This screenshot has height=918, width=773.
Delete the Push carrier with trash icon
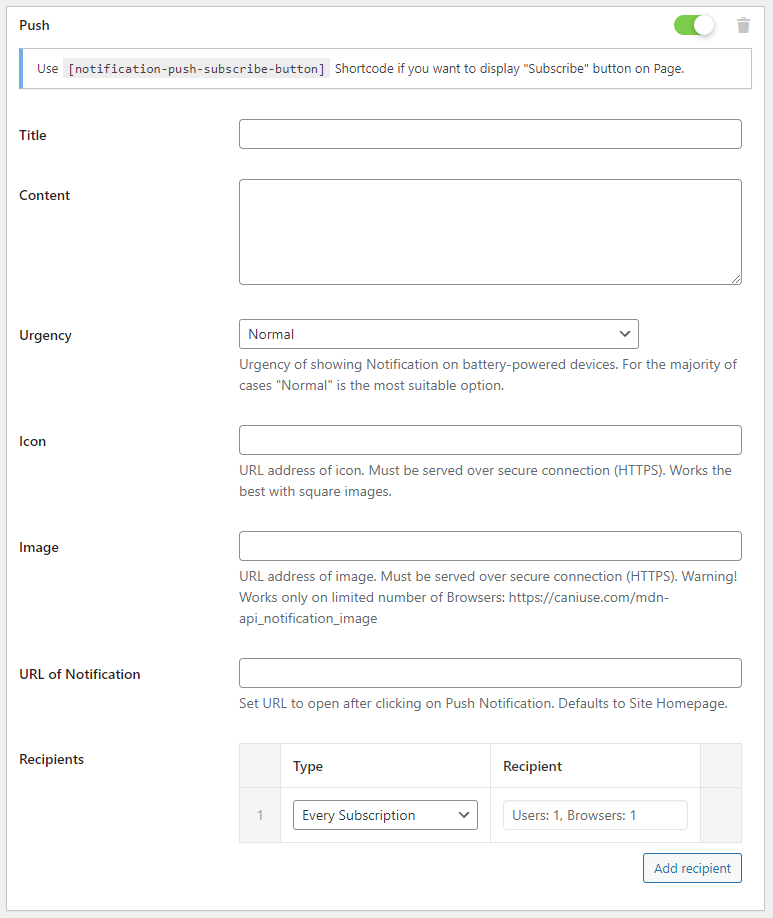coord(743,26)
